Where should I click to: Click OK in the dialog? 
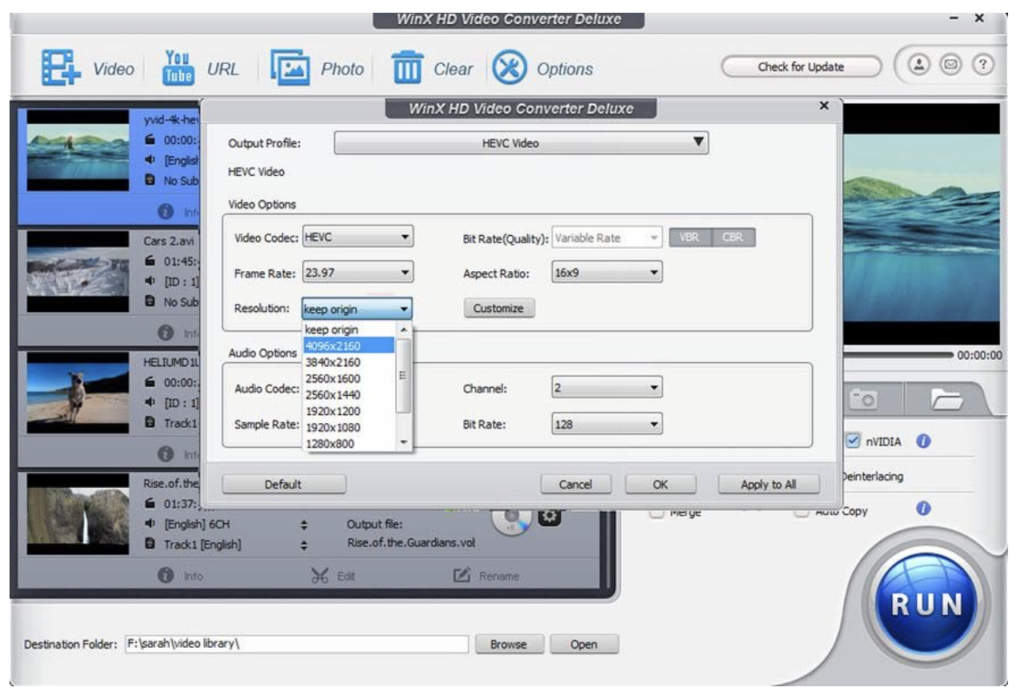point(660,484)
